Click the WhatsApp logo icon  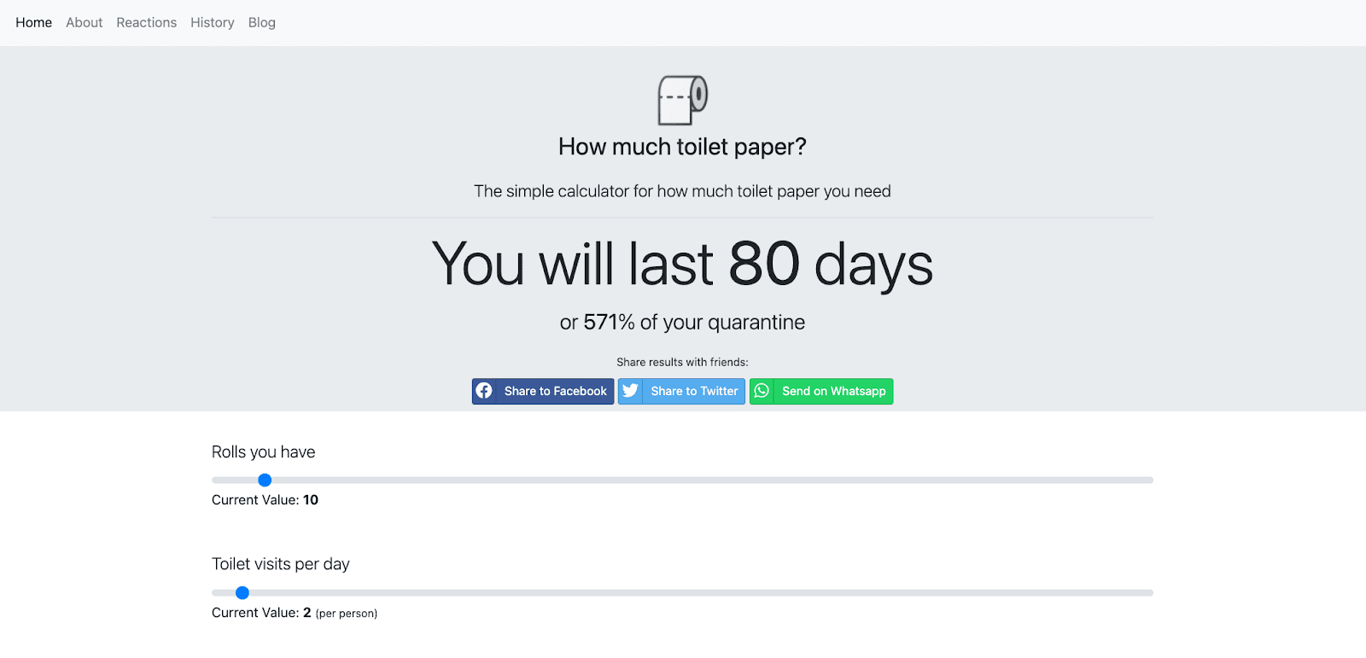pos(762,391)
